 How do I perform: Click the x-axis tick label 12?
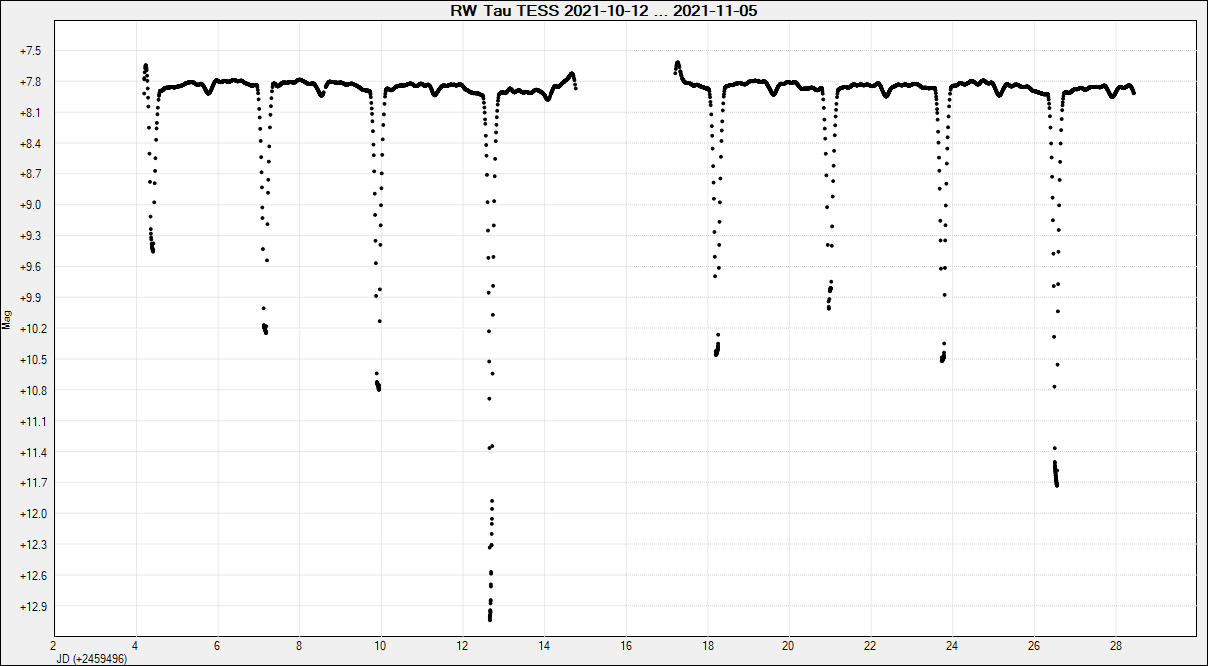click(x=462, y=647)
